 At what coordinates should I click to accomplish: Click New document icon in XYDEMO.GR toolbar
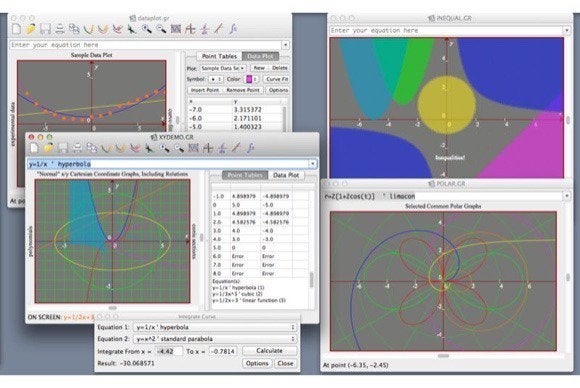(x=34, y=148)
